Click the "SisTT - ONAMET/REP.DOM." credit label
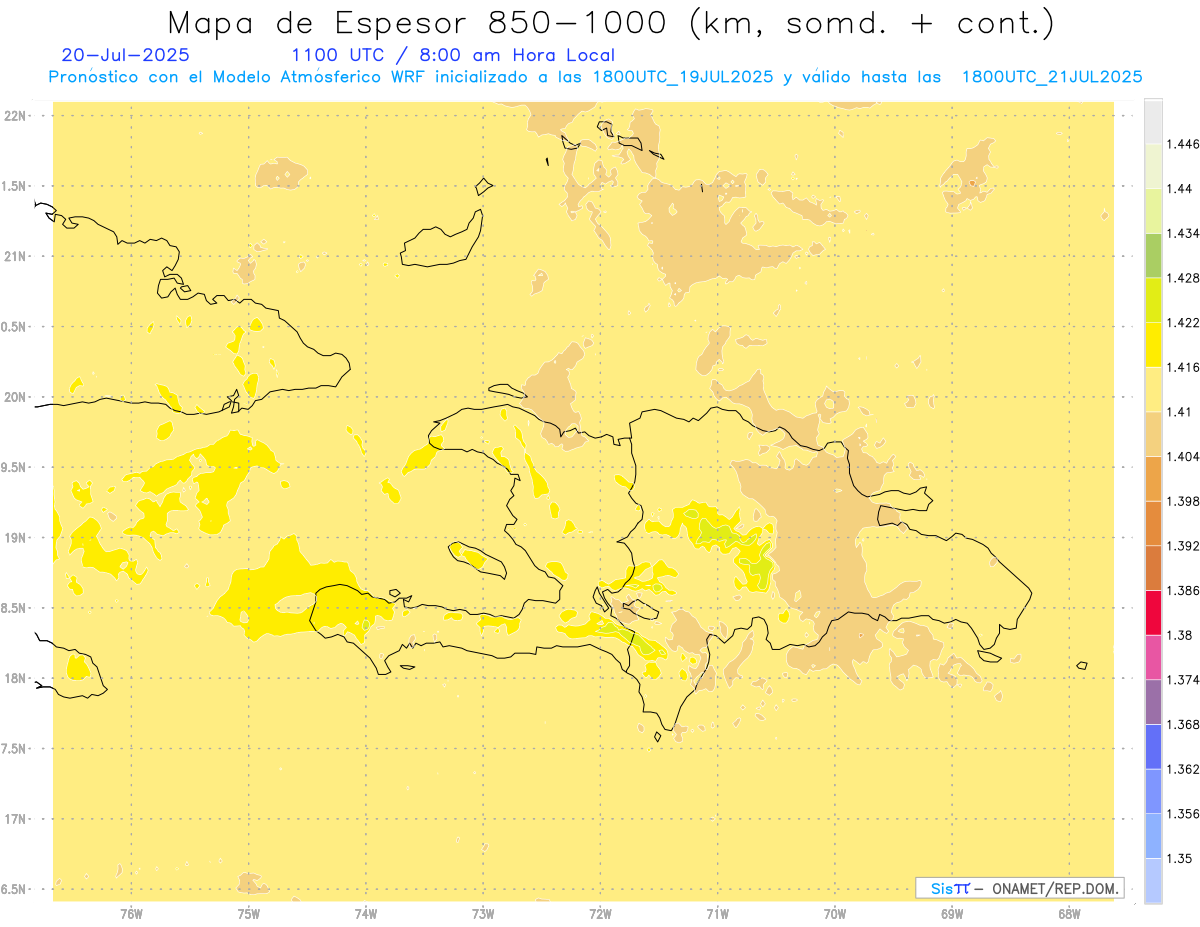 click(1019, 888)
